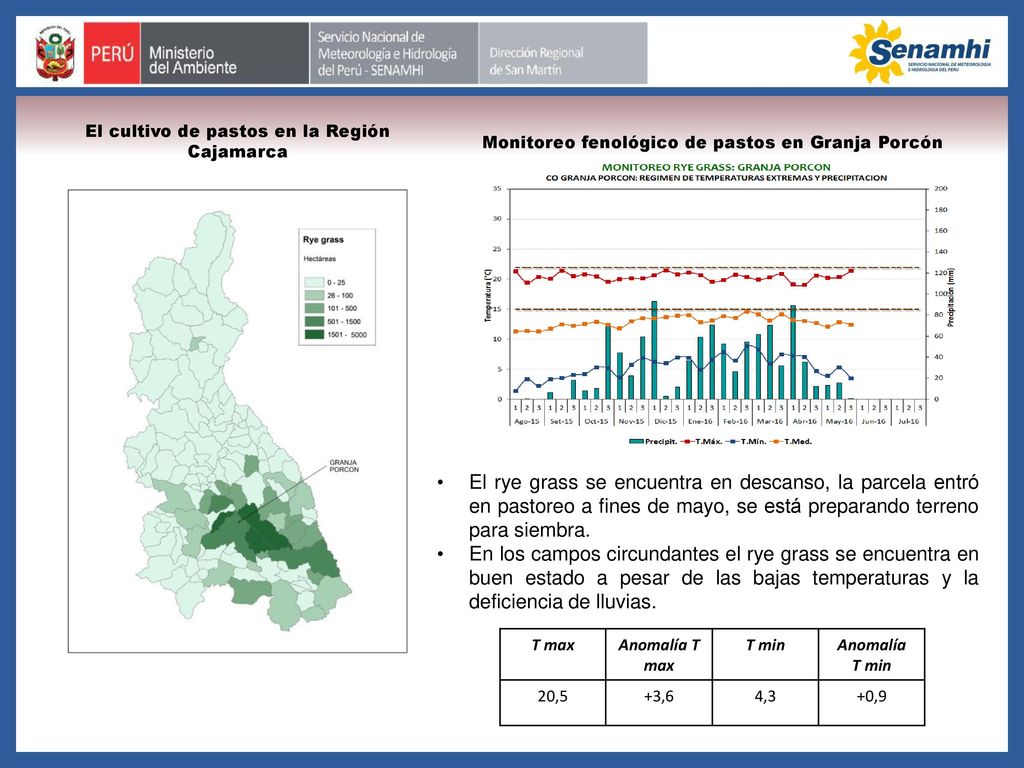
Task: Click the 0 - 25 hectares legend swatch
Action: (x=314, y=282)
